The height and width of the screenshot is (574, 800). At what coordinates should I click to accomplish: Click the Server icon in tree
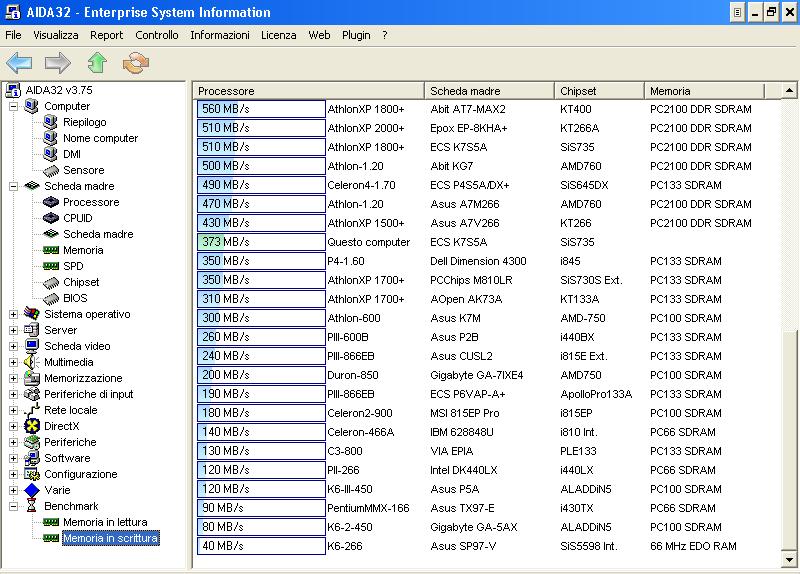pos(32,330)
